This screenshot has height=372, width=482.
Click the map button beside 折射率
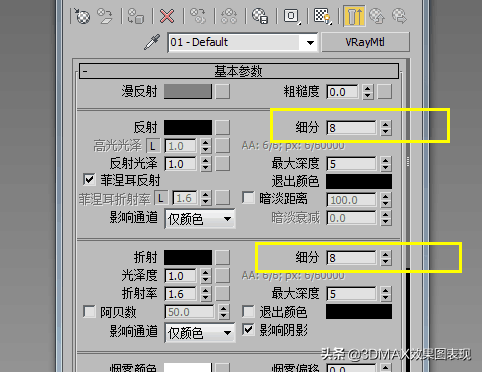[x=222, y=294]
